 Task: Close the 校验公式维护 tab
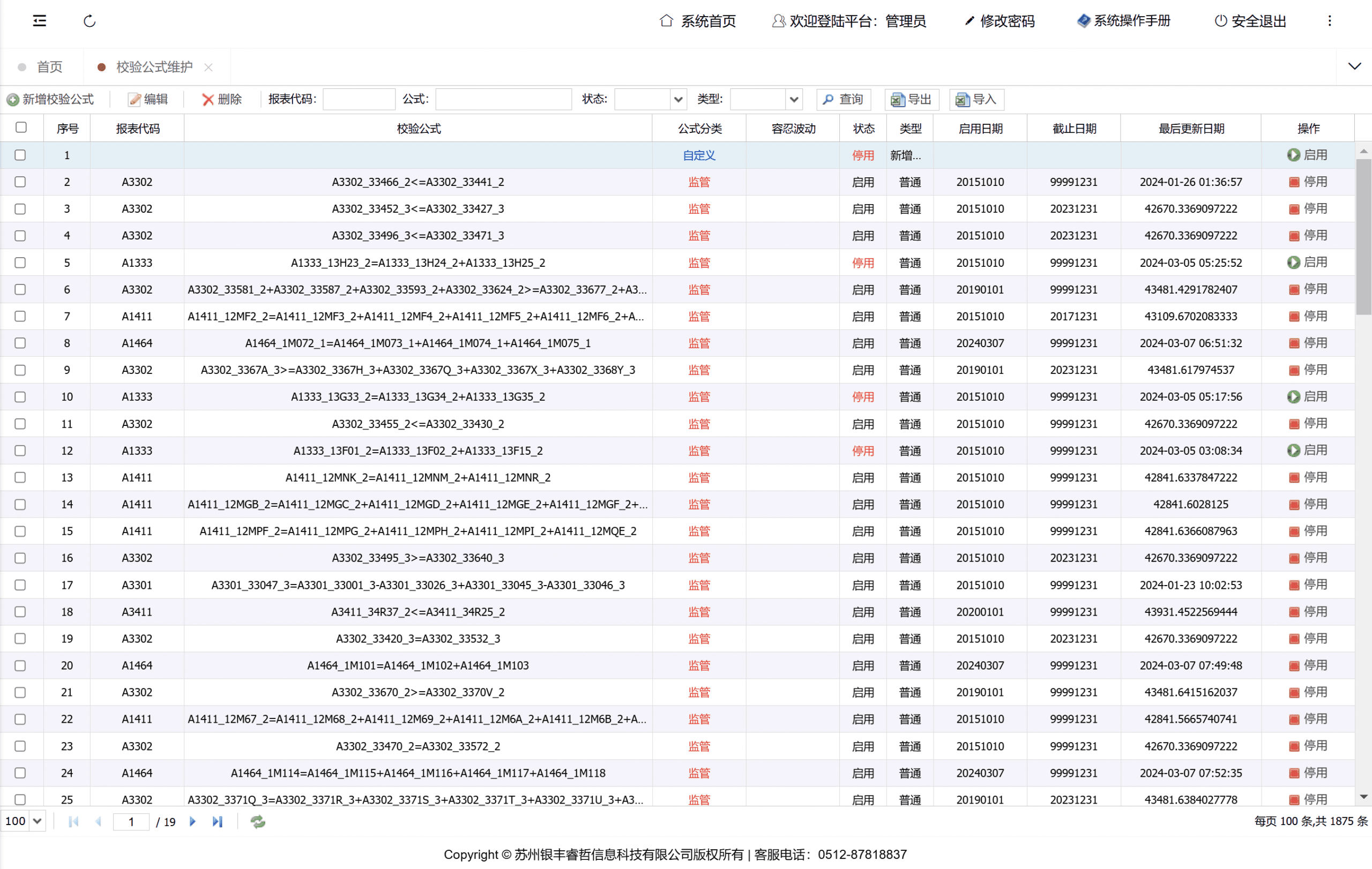coord(208,67)
